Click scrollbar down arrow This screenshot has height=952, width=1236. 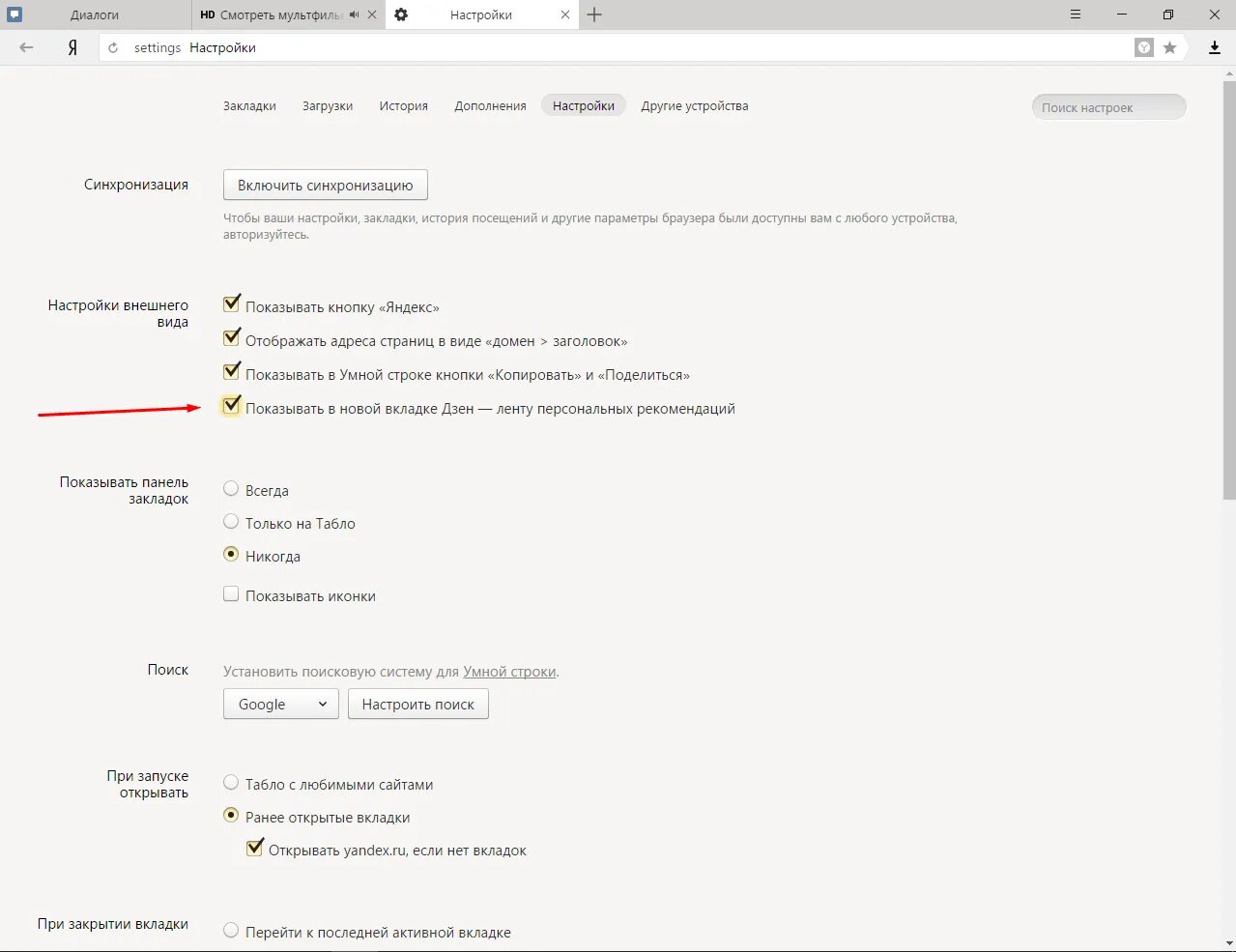1228,943
